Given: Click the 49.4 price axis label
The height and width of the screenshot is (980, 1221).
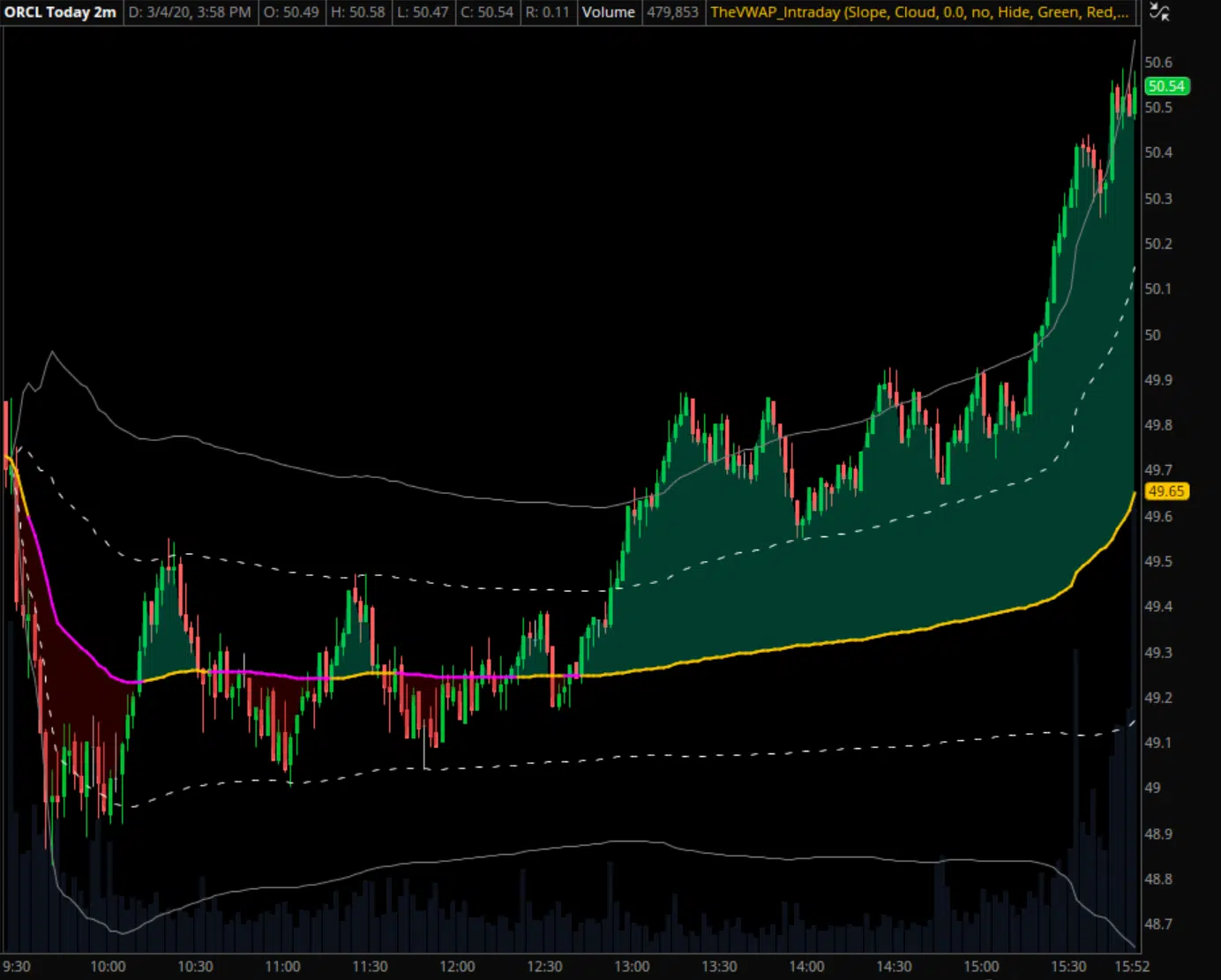Looking at the screenshot, I should click(1158, 606).
